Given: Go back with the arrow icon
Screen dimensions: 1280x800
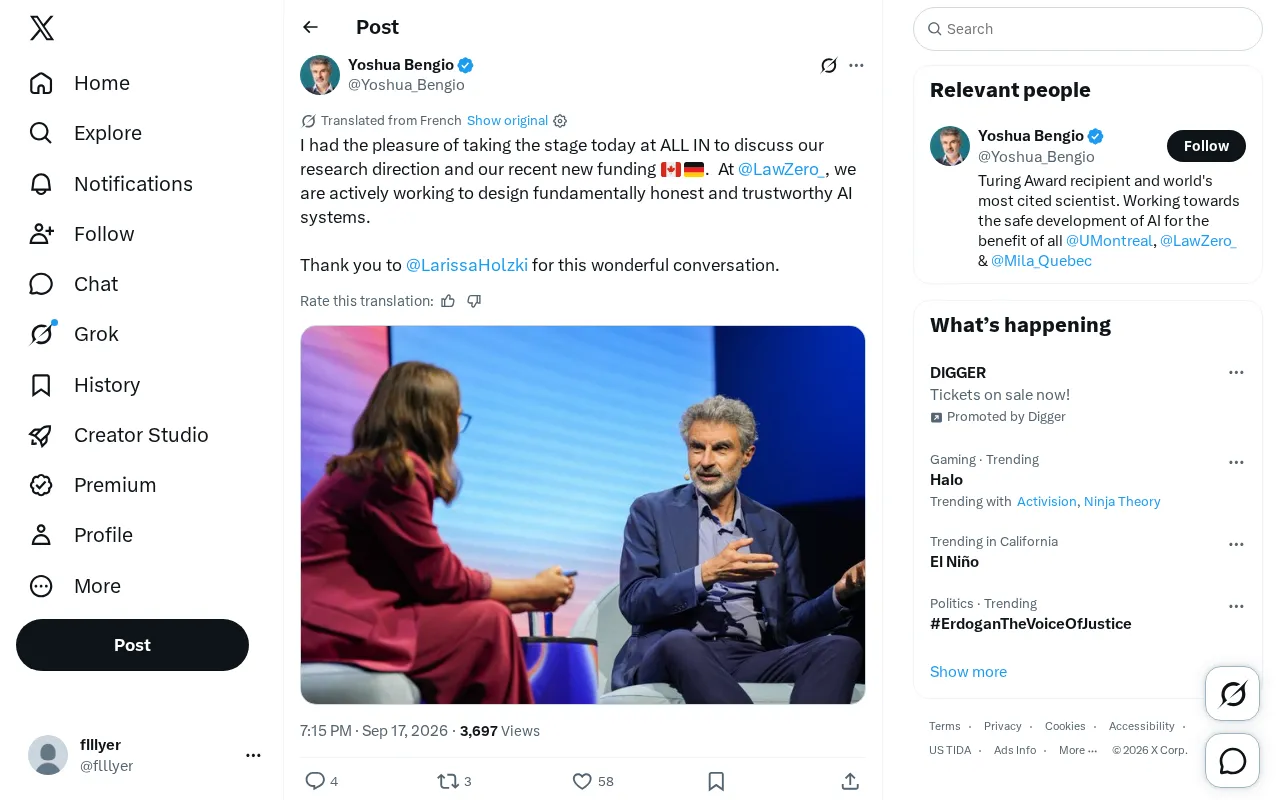Looking at the screenshot, I should [x=311, y=27].
